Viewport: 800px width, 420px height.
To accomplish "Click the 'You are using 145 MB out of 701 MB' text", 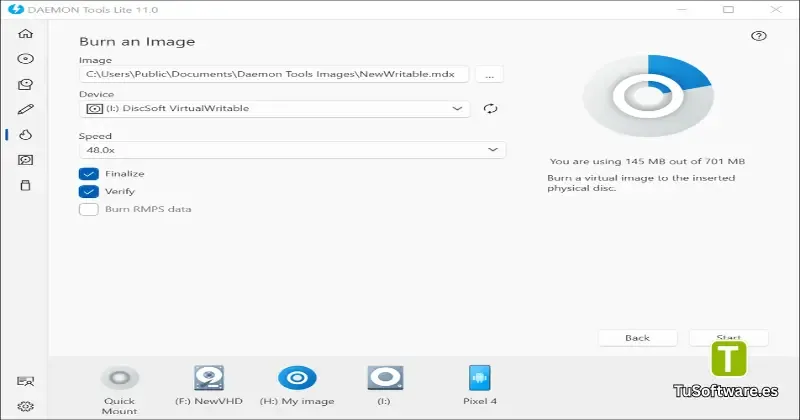I will point(647,161).
